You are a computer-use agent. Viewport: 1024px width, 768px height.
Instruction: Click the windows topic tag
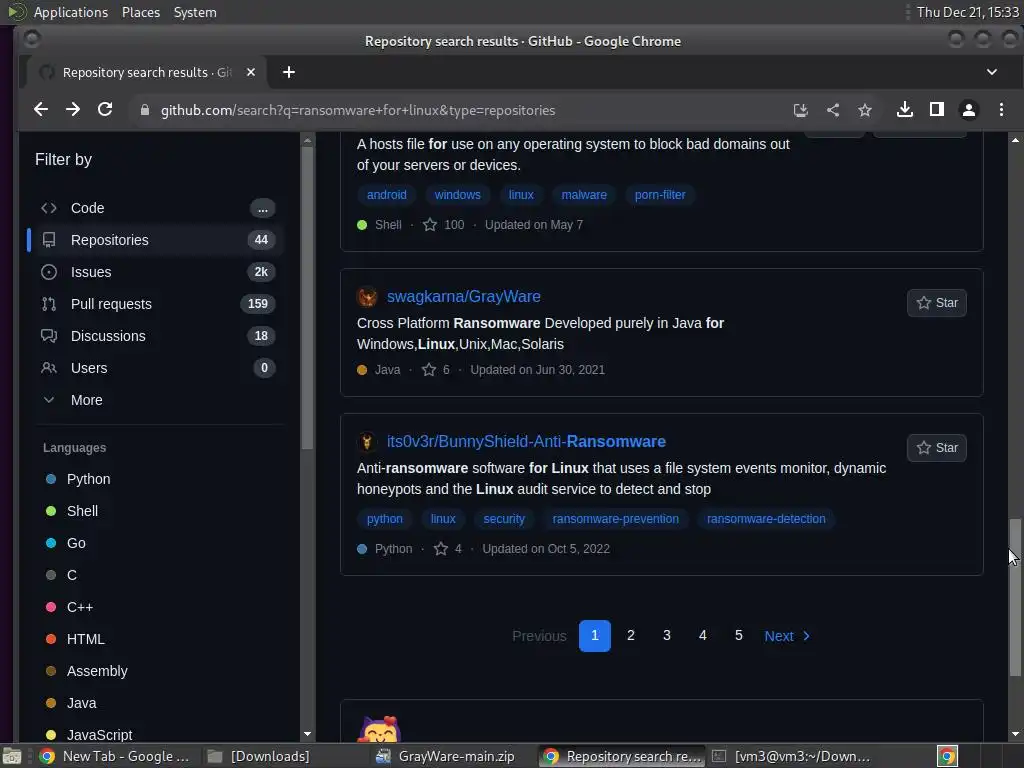(x=457, y=195)
